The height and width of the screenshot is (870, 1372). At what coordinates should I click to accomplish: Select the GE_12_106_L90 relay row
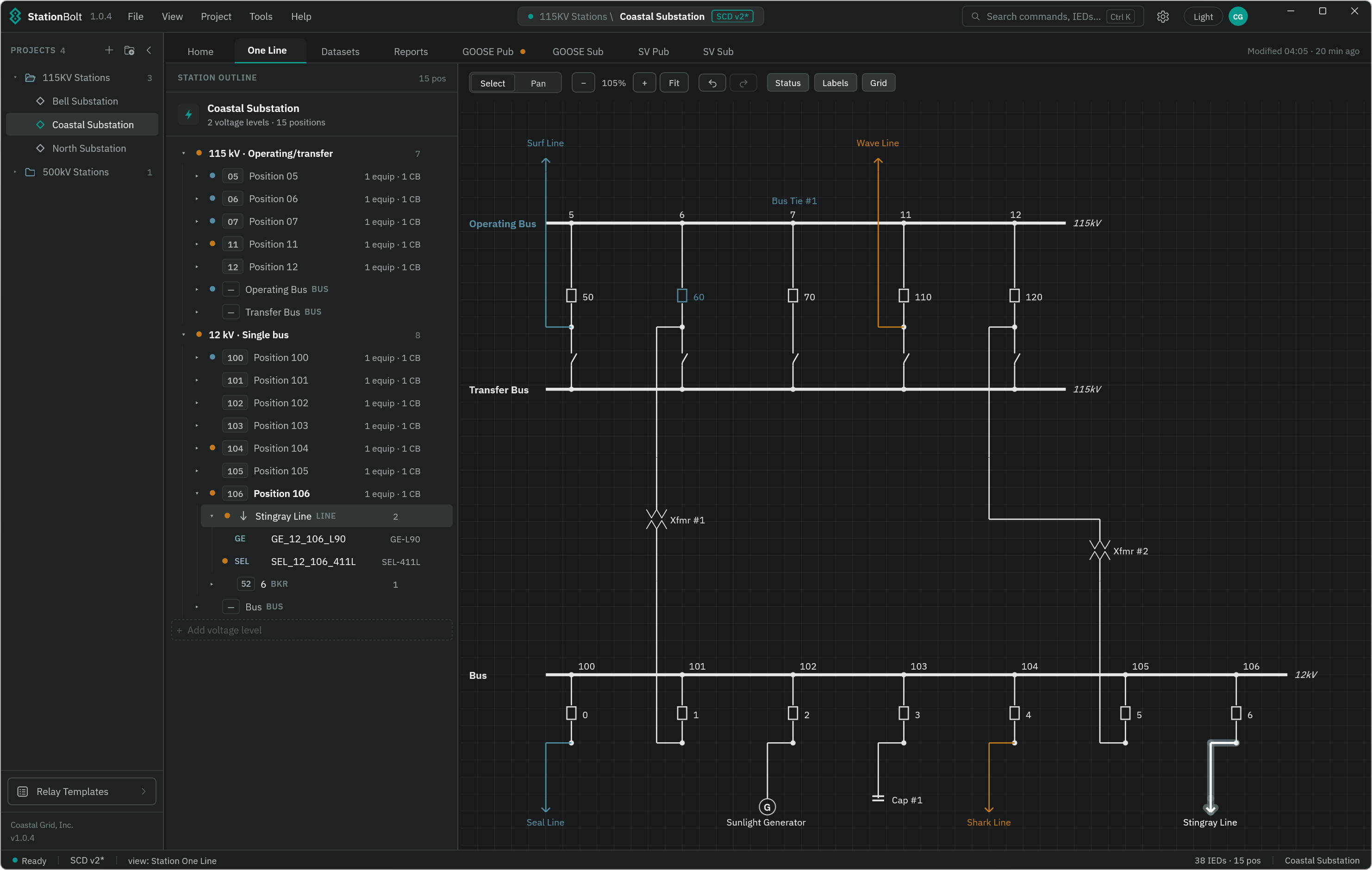tap(326, 539)
